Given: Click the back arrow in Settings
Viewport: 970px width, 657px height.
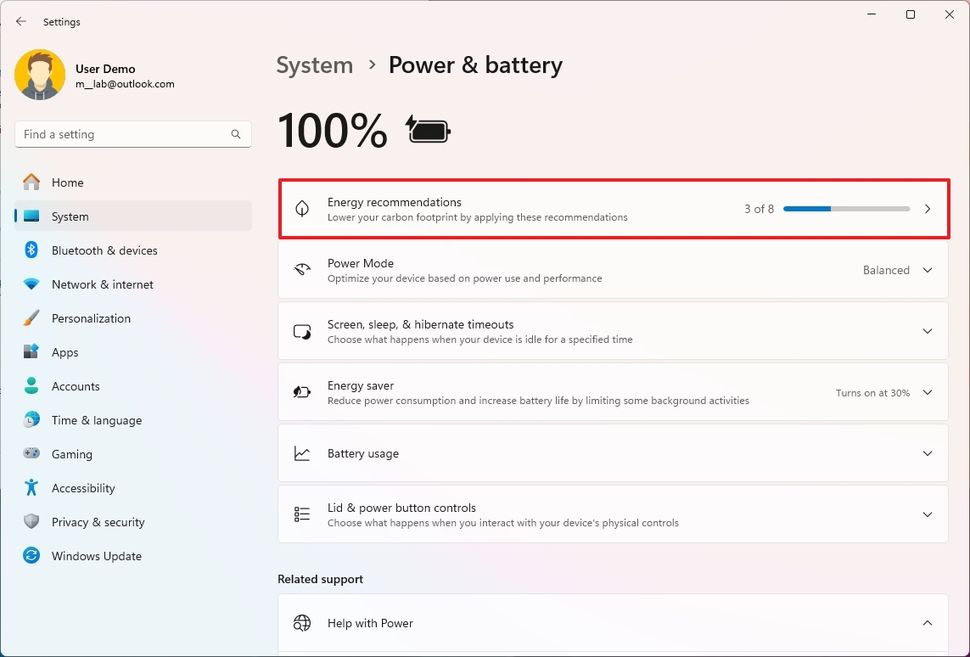Looking at the screenshot, I should [20, 21].
